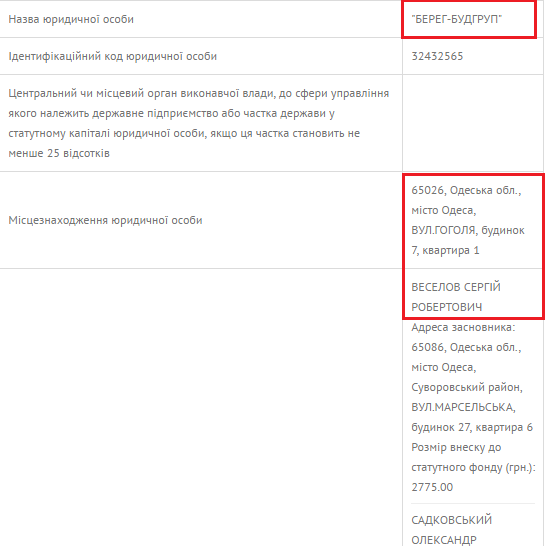The width and height of the screenshot is (545, 546).
Task: Click the "Центральний чи місцевий орган" row text
Action: click(198, 123)
